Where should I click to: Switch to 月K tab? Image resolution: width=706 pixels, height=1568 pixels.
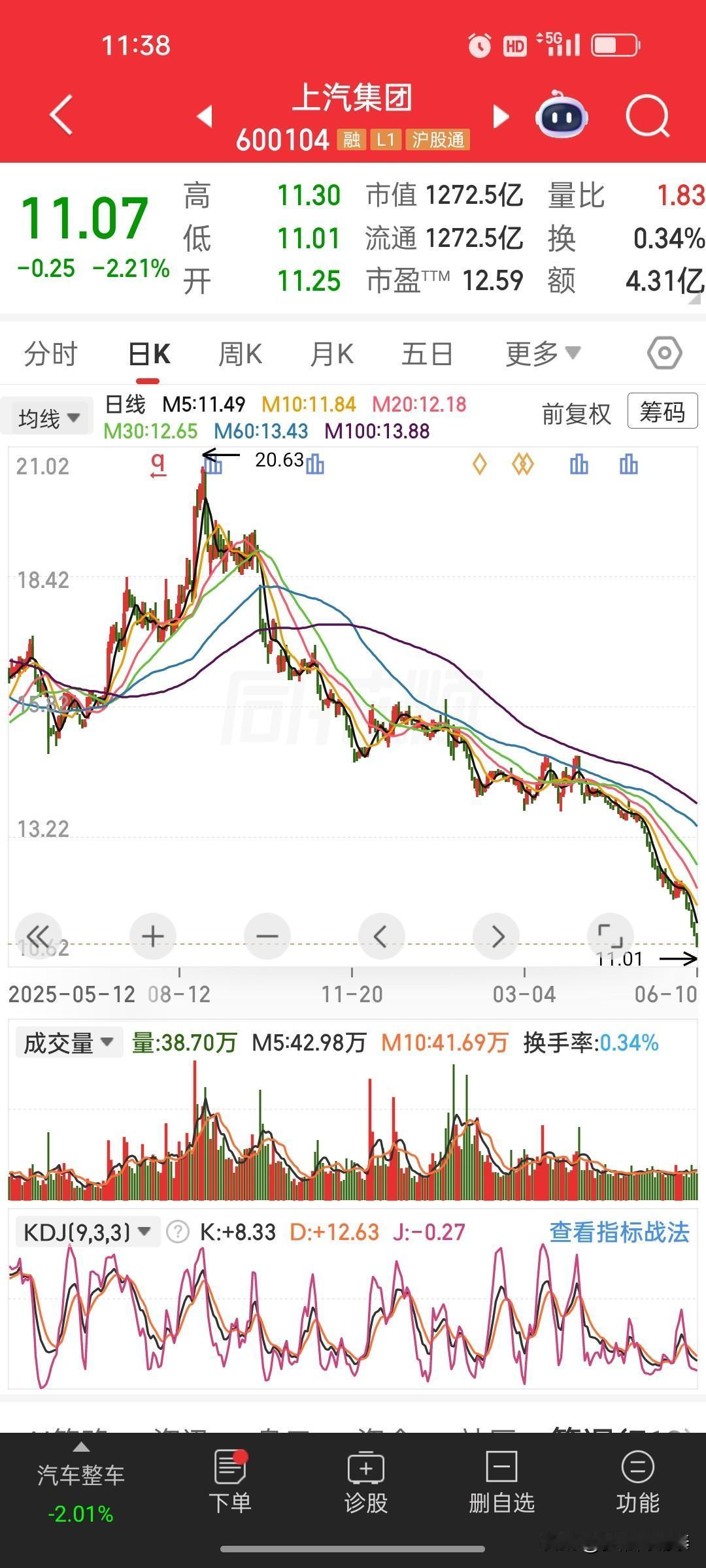click(332, 353)
